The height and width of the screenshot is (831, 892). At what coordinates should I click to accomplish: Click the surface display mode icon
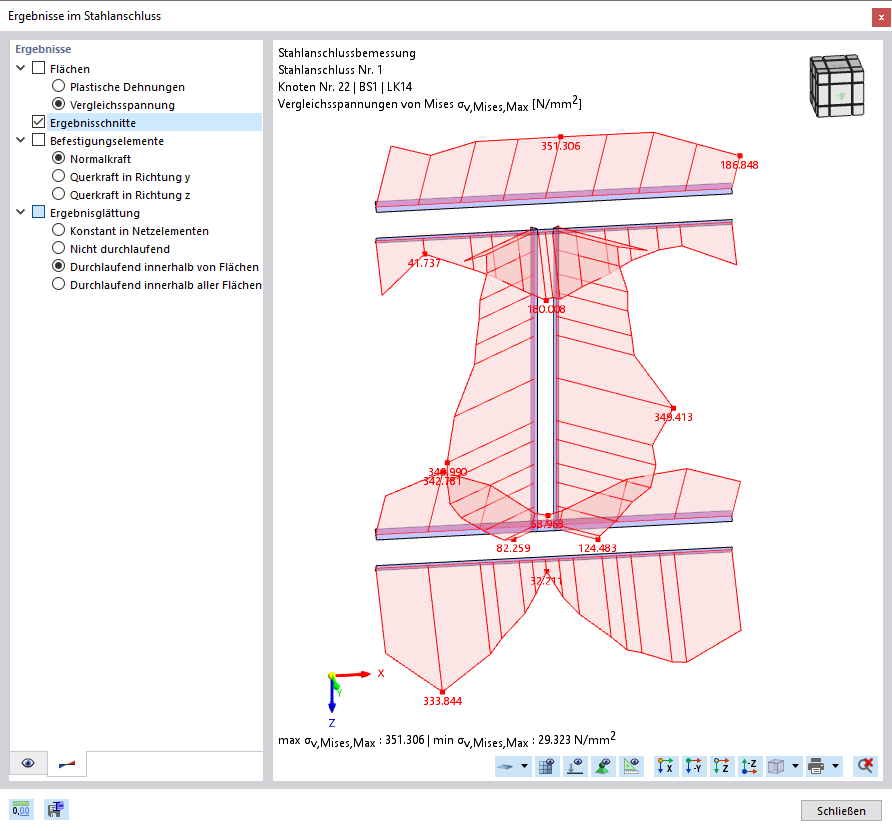(x=505, y=766)
